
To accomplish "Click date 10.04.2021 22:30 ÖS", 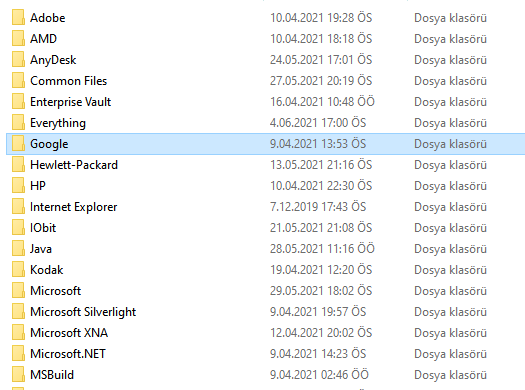I will (x=321, y=186).
